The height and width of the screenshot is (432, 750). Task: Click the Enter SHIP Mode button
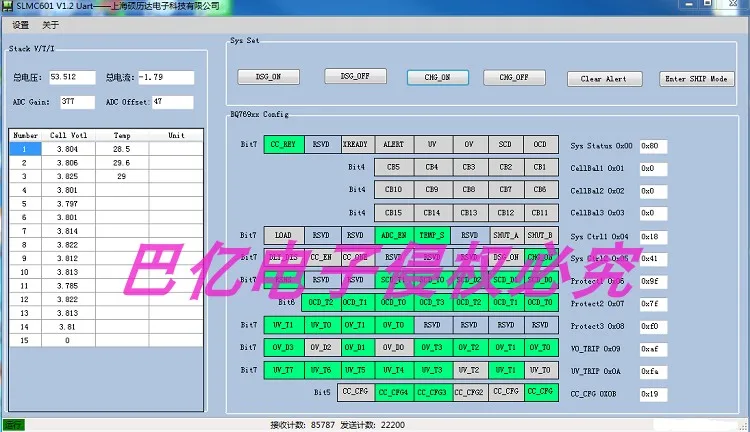(x=696, y=79)
